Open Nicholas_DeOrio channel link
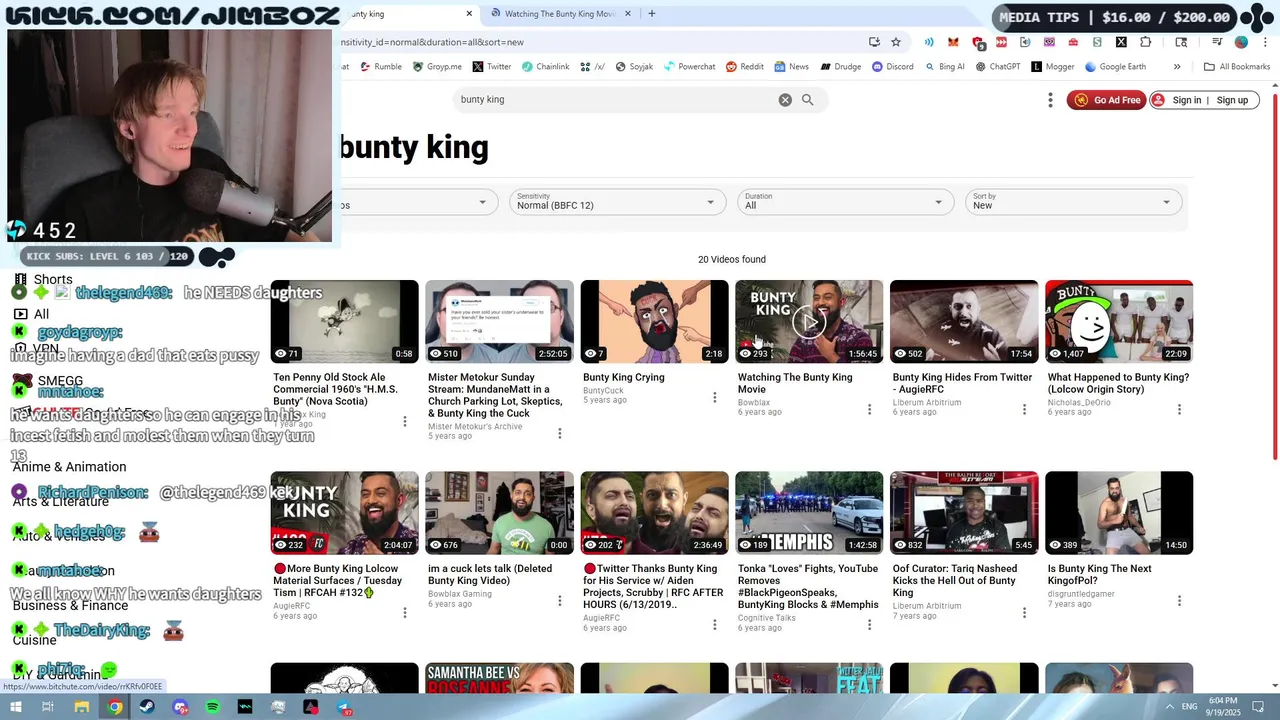The image size is (1280, 720). pos(1079,403)
